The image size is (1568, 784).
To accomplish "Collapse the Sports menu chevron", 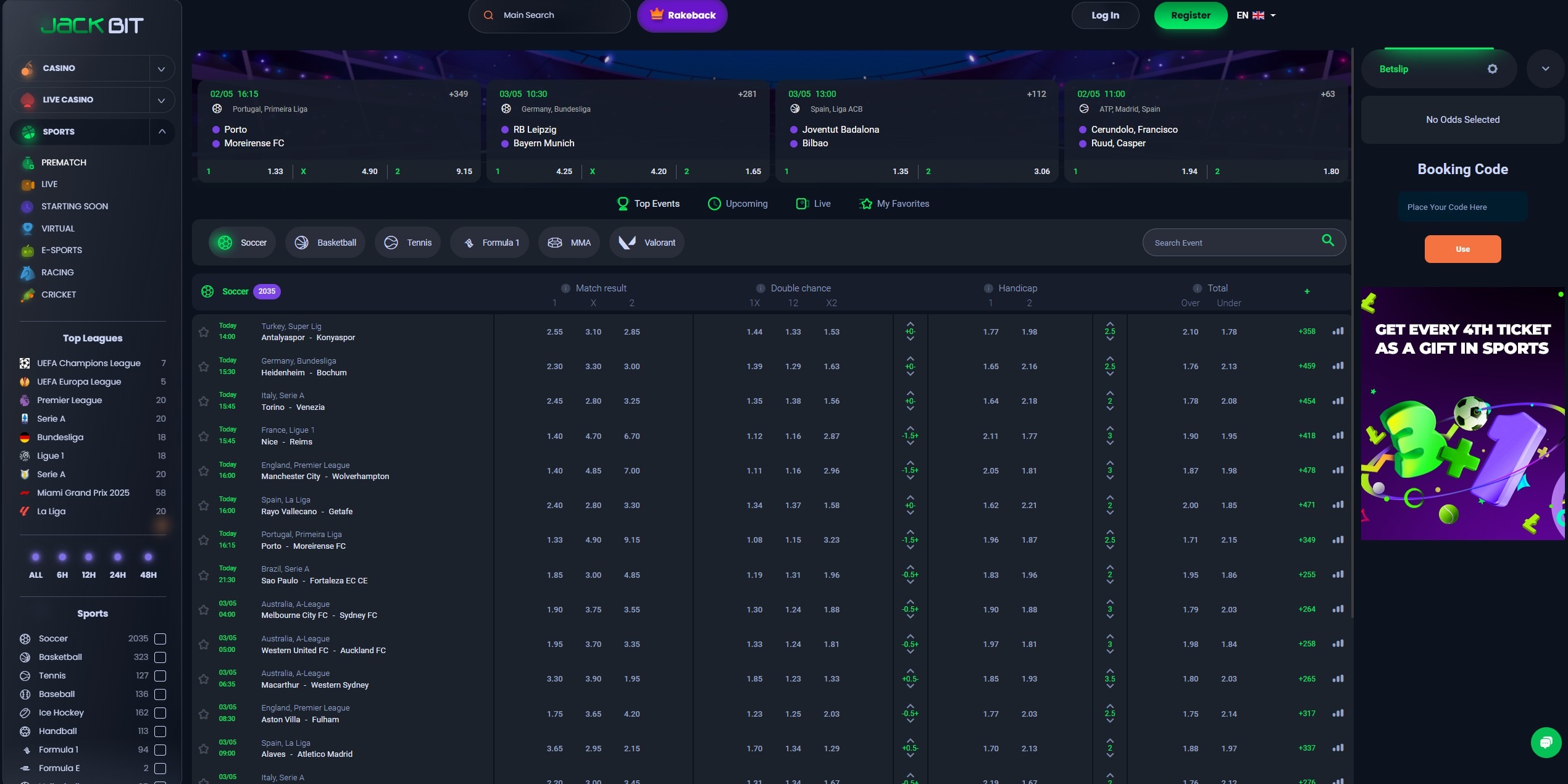I will pos(162,131).
